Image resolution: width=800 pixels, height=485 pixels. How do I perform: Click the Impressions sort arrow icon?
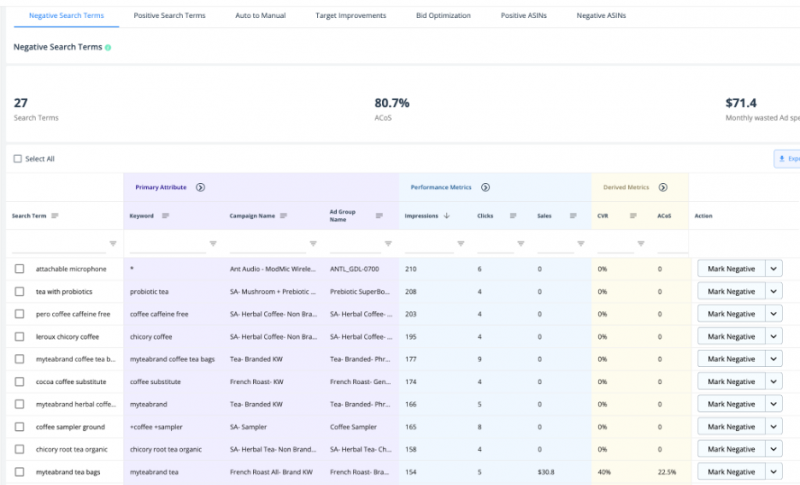(446, 215)
